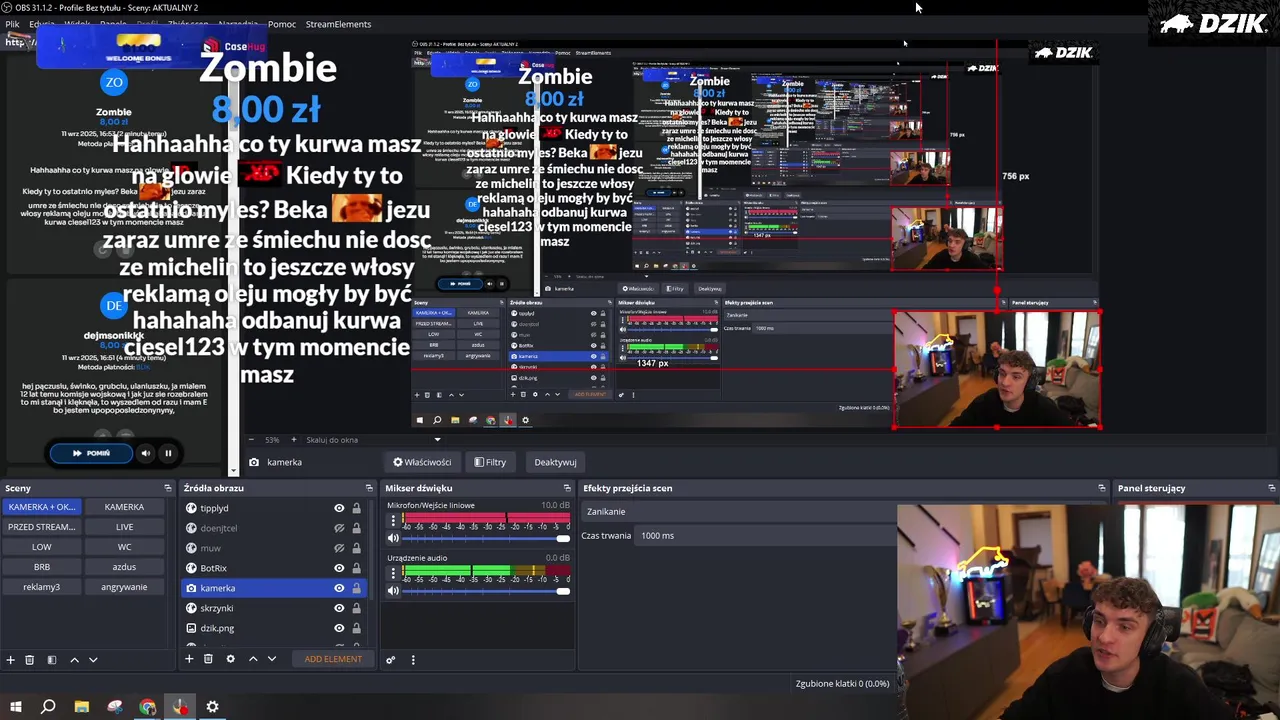Image resolution: width=1280 pixels, height=720 pixels.
Task: Undock the Panel sterujący dock
Action: click(1271, 488)
